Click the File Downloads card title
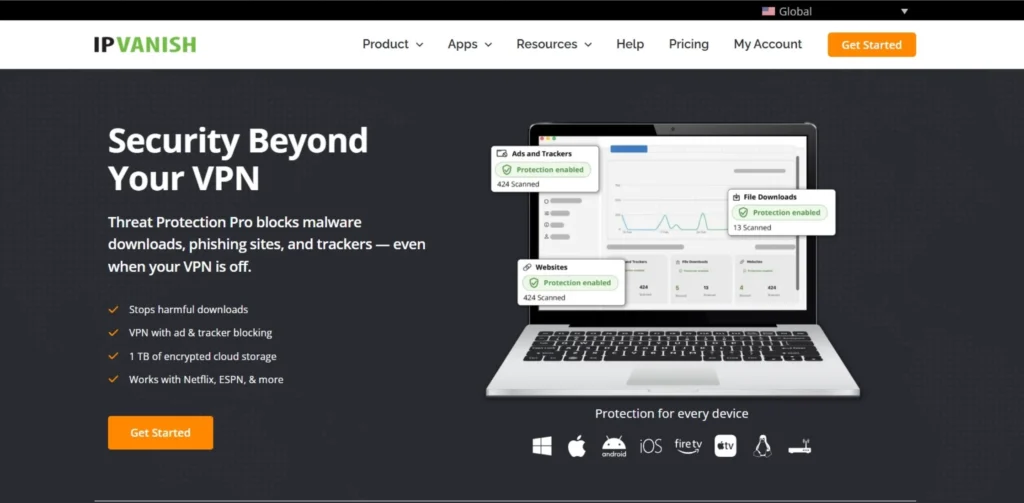 click(x=770, y=197)
